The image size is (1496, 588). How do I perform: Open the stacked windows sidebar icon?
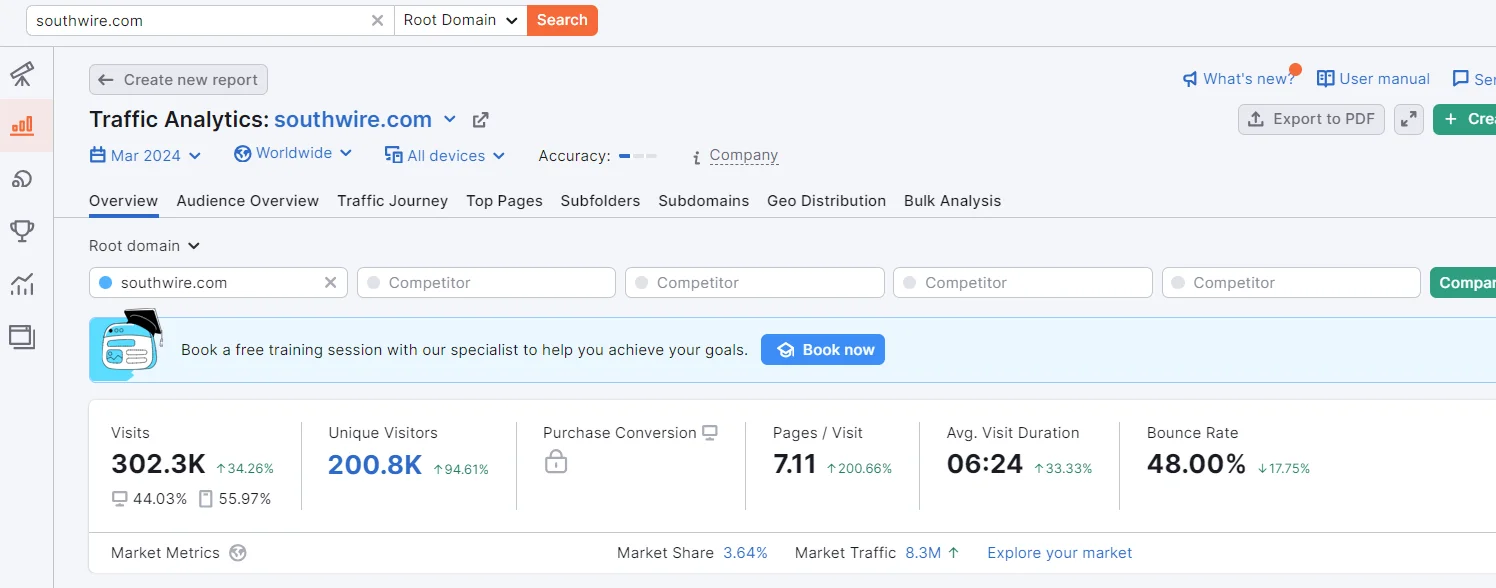click(x=22, y=336)
